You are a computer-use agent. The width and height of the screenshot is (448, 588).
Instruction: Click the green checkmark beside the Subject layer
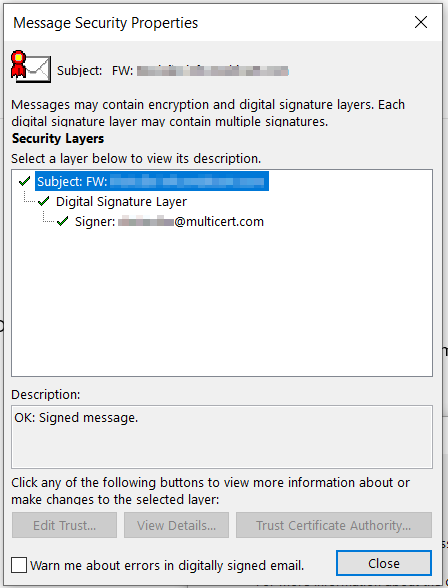pos(24,182)
